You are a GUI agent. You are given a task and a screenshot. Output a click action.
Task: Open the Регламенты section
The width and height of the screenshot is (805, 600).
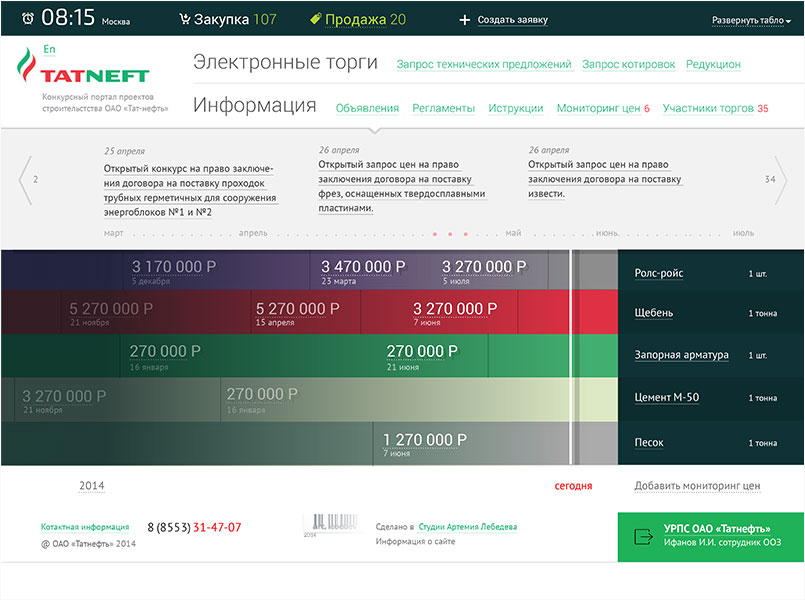[x=443, y=108]
